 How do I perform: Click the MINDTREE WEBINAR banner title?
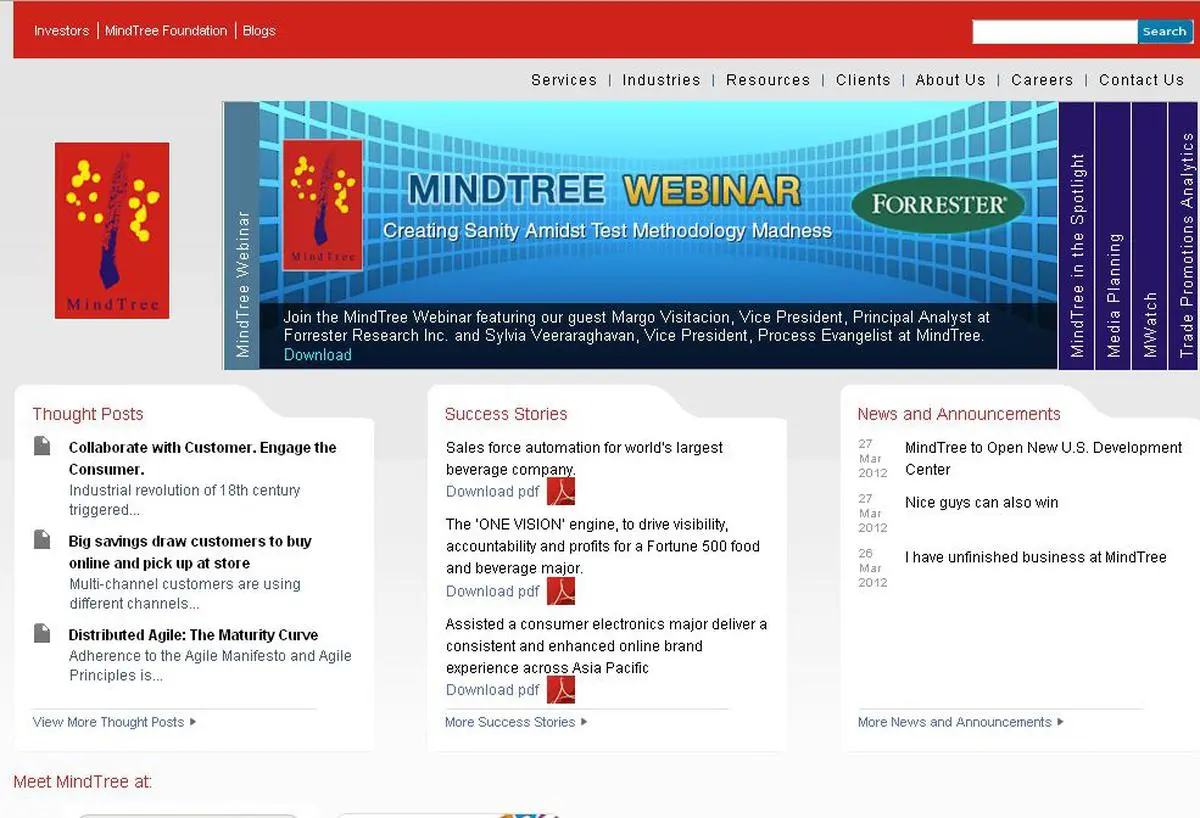pos(605,190)
